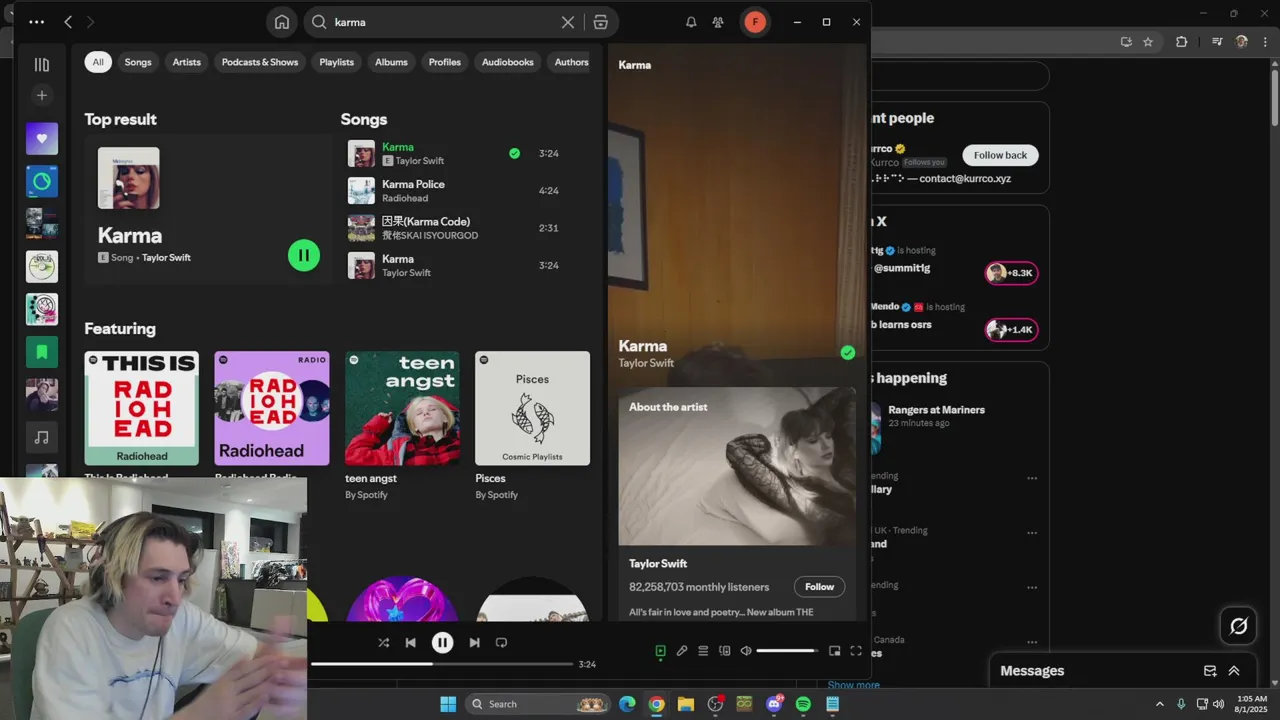
Task: Pause playback in the player bar
Action: click(x=442, y=643)
